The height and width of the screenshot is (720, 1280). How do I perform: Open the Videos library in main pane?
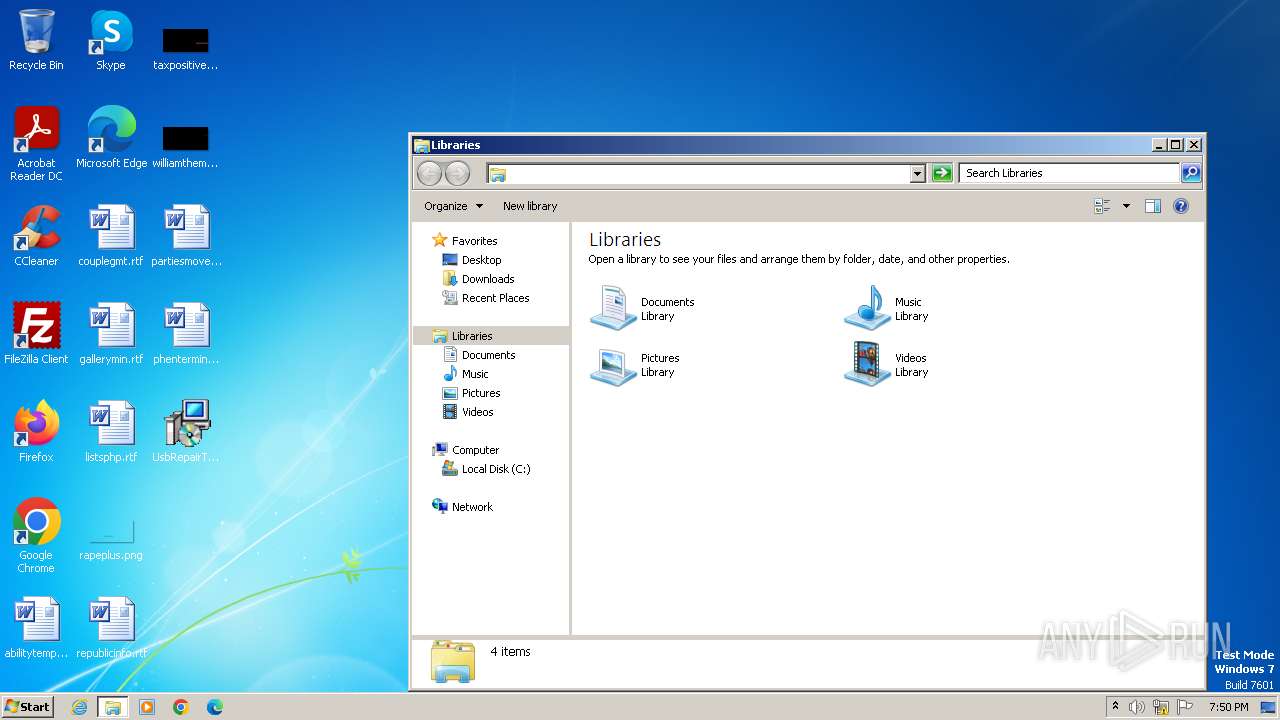pyautogui.click(x=887, y=364)
